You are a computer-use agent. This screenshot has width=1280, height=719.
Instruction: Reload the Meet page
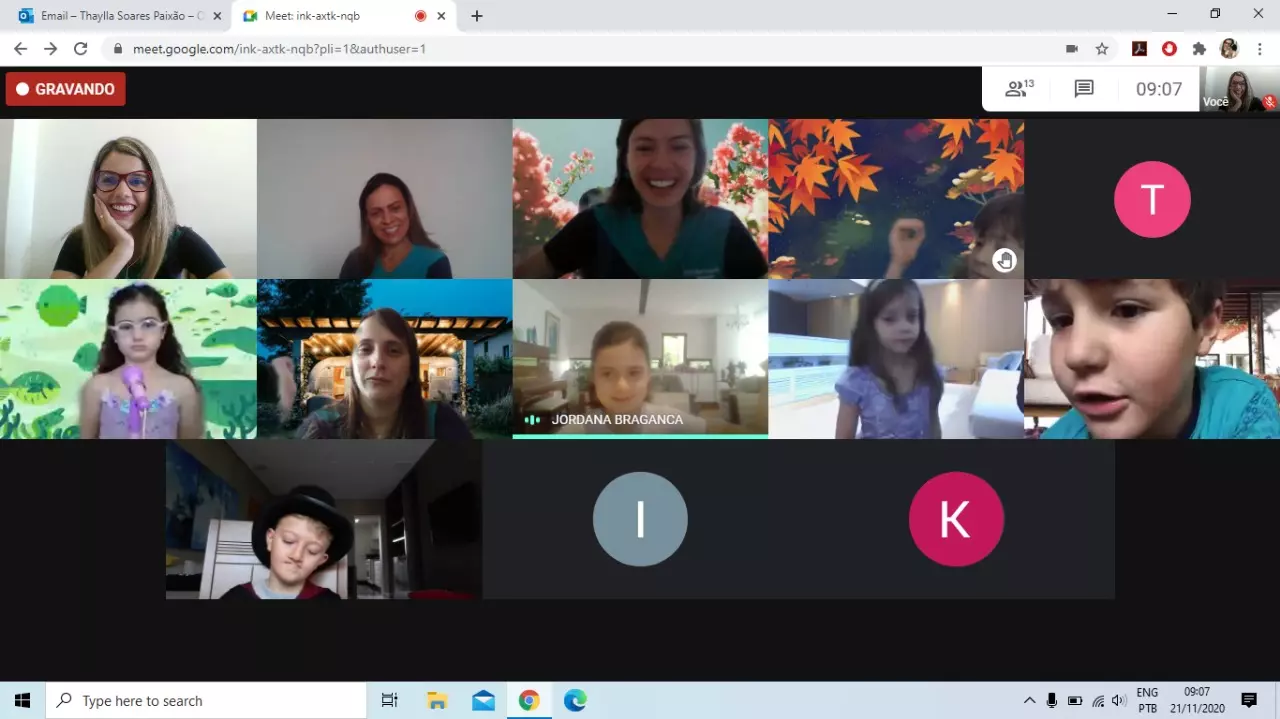click(81, 48)
